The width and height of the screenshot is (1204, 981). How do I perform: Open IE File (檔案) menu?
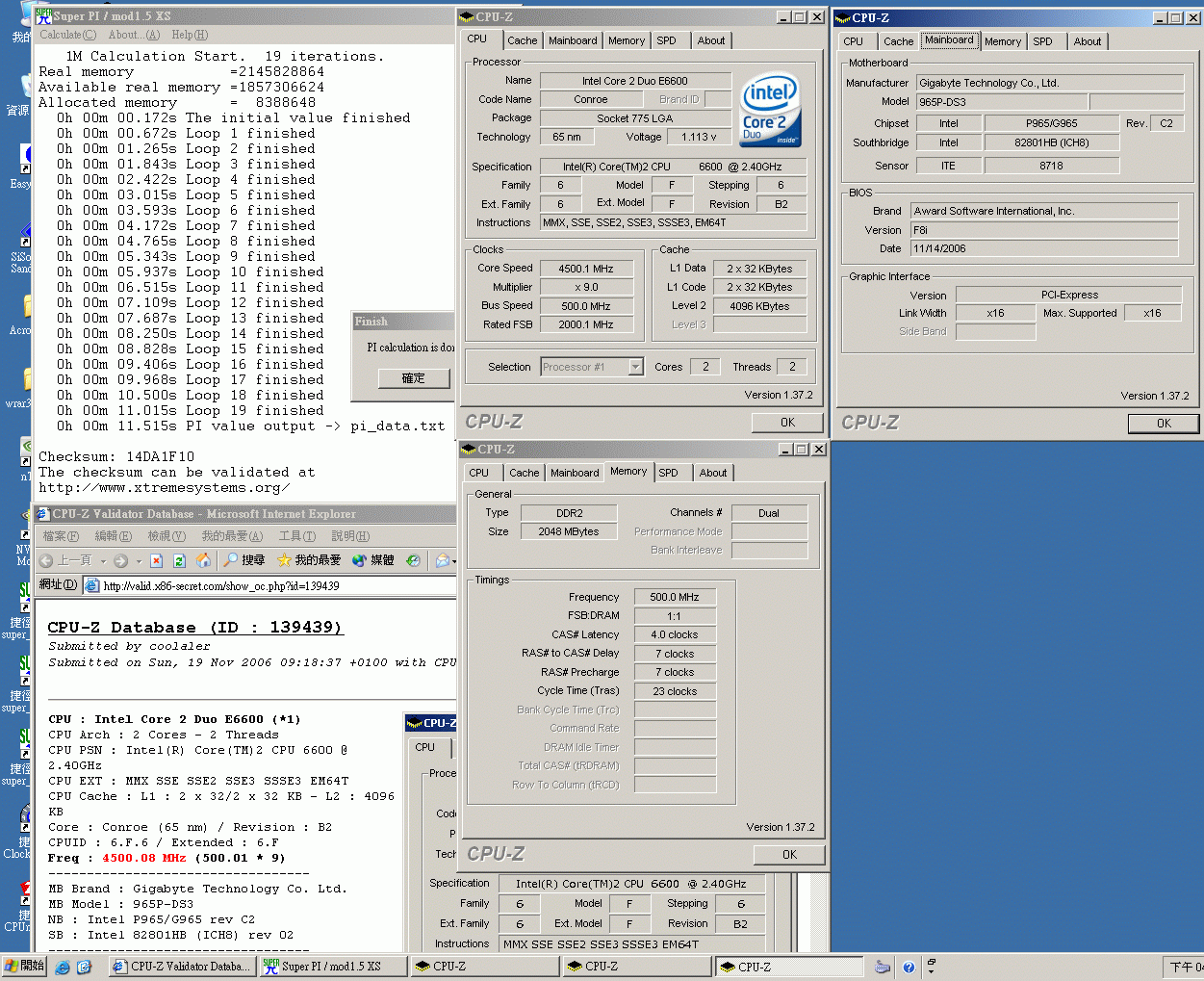pyautogui.click(x=61, y=536)
